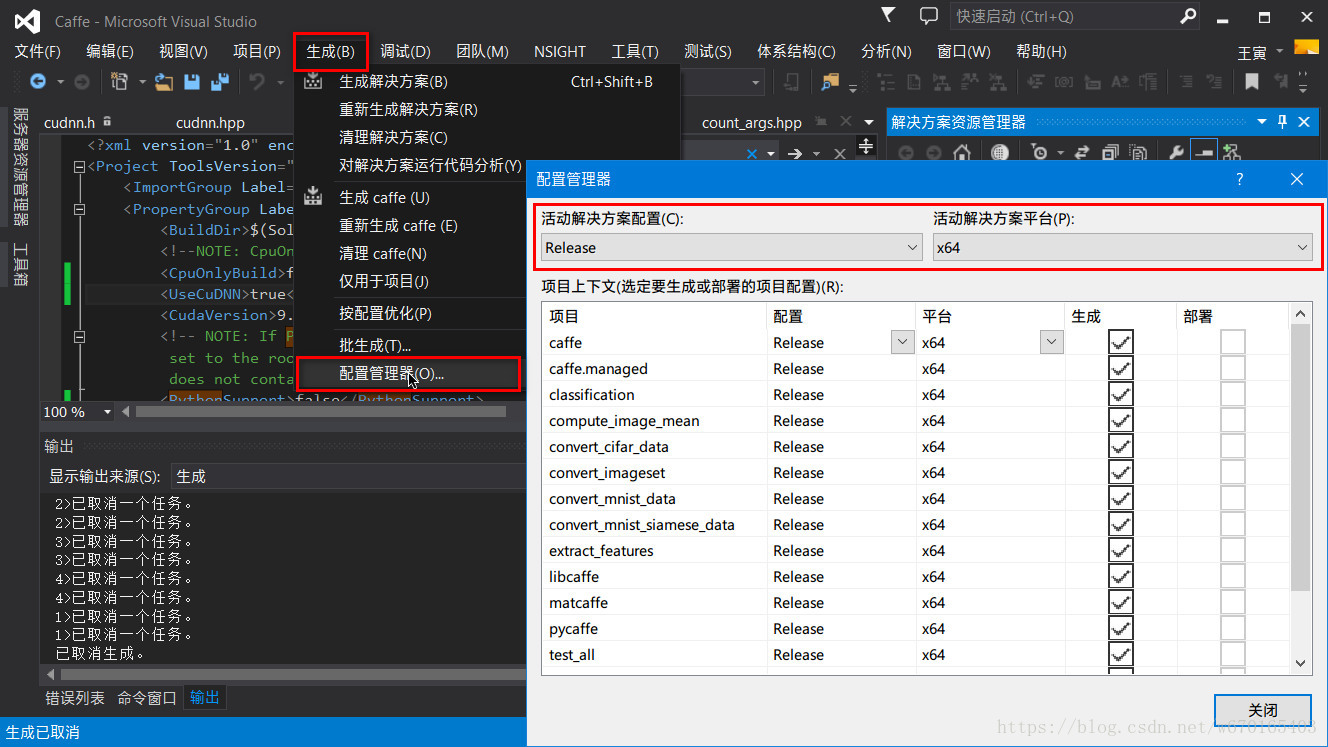Click Collapse All icon in Solution Explorer
Viewport: 1328px width, 747px height.
click(1110, 153)
